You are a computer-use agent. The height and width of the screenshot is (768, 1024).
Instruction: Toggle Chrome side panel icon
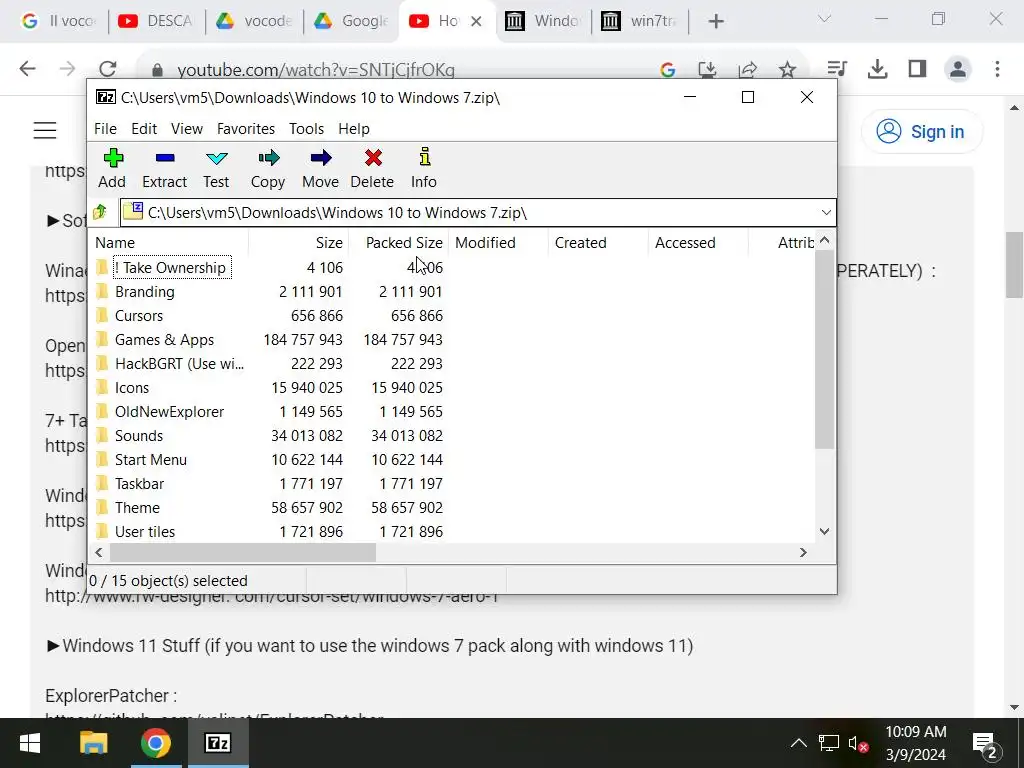(917, 69)
